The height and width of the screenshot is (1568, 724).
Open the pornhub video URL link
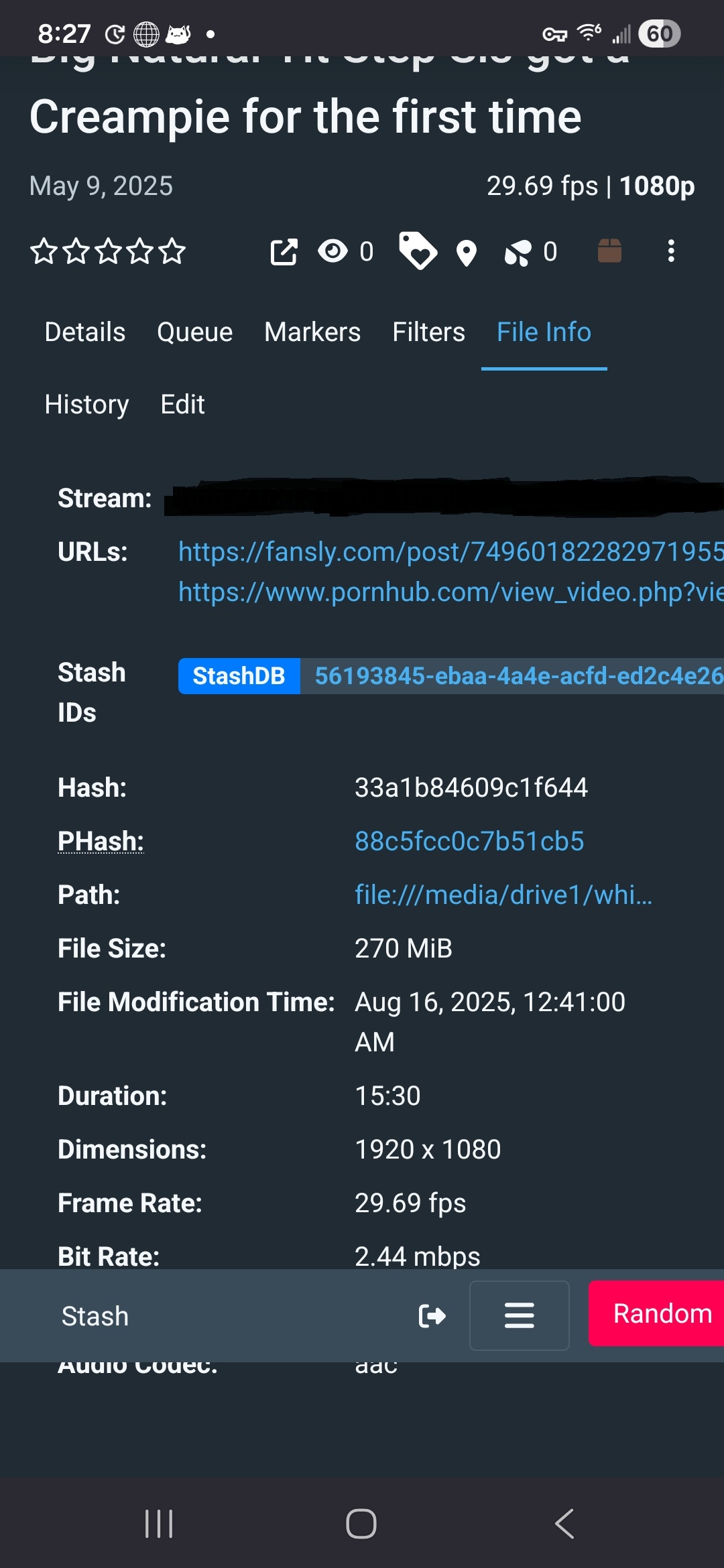click(x=436, y=592)
